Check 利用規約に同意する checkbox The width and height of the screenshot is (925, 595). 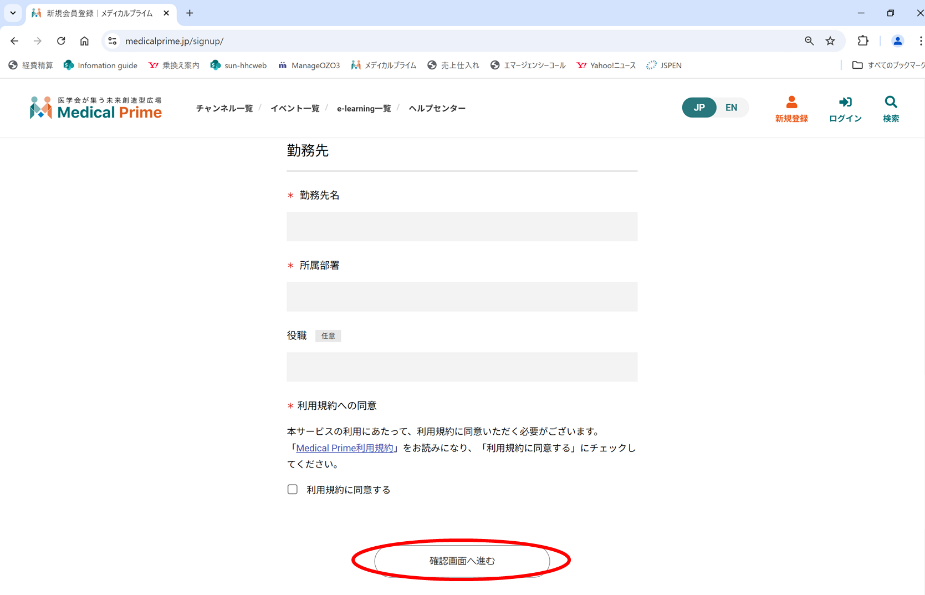[x=293, y=490]
